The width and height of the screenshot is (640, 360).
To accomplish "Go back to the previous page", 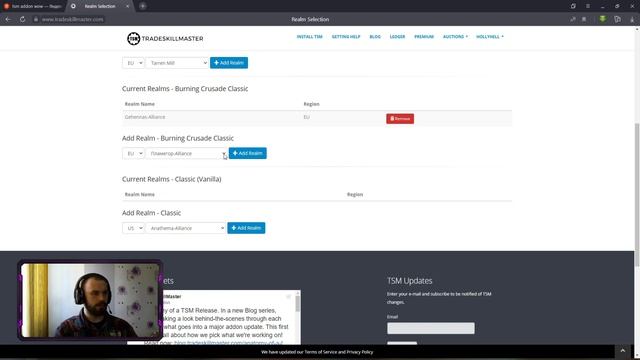I will click(8, 19).
